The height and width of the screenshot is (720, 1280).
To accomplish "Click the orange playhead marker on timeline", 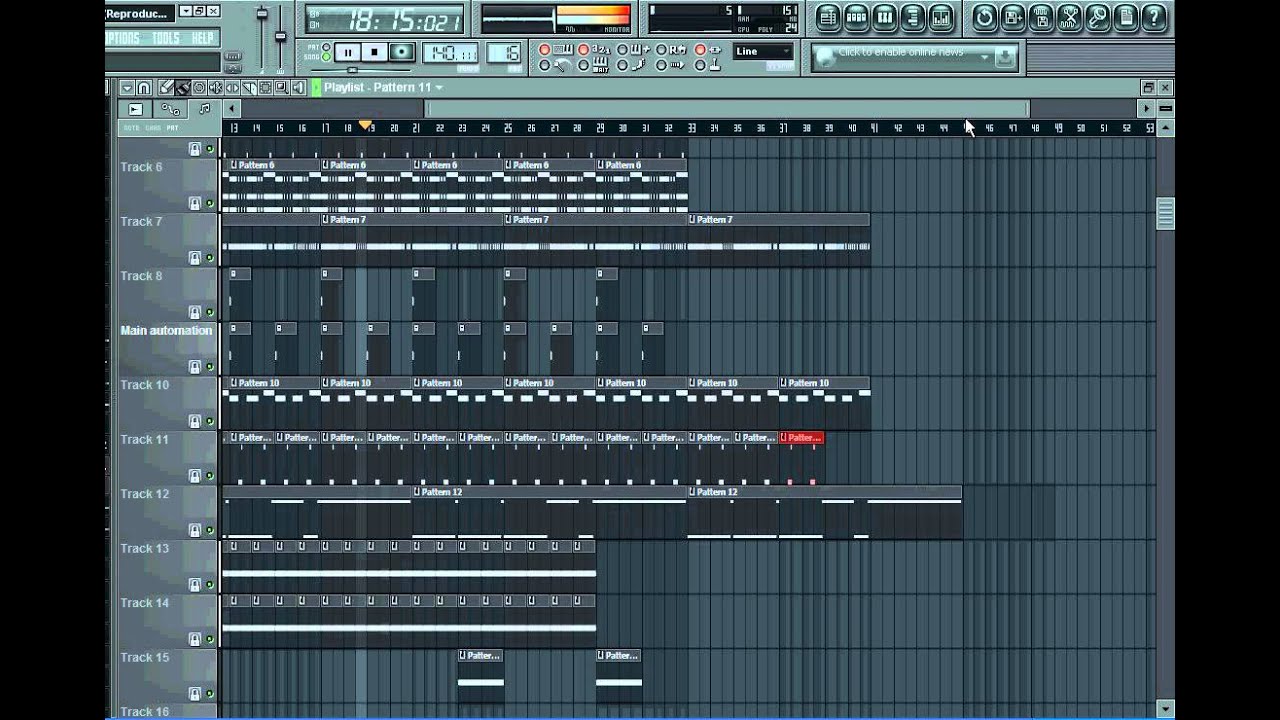I will pos(366,125).
